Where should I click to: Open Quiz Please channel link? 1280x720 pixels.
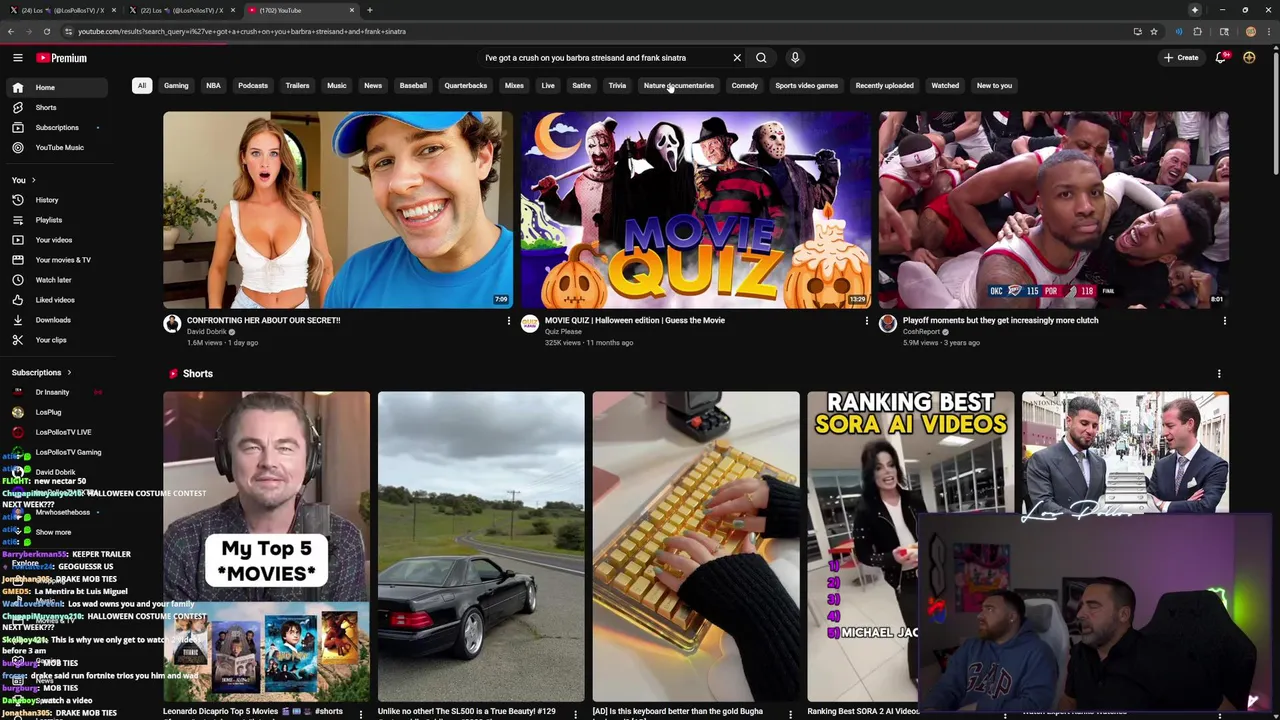563,332
